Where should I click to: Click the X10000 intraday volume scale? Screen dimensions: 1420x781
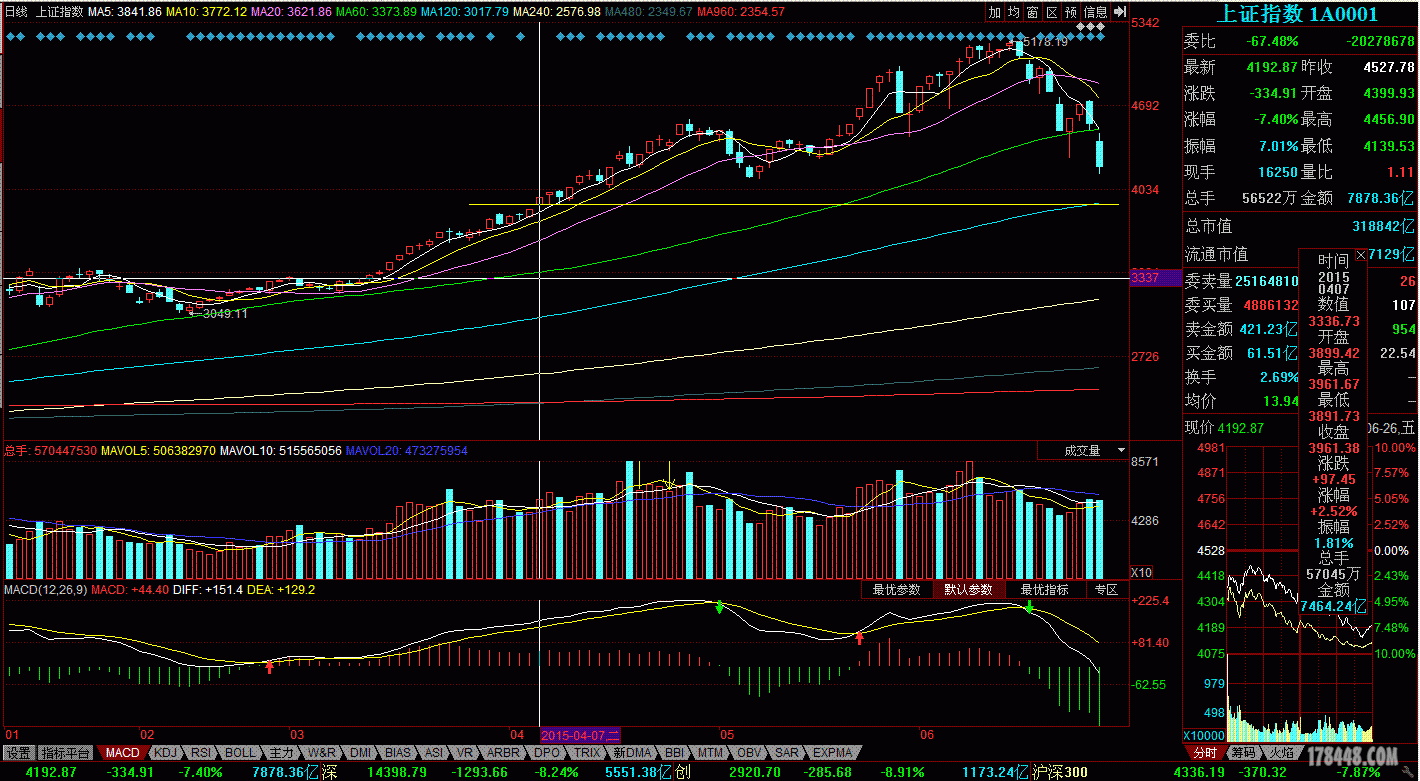pos(1205,736)
